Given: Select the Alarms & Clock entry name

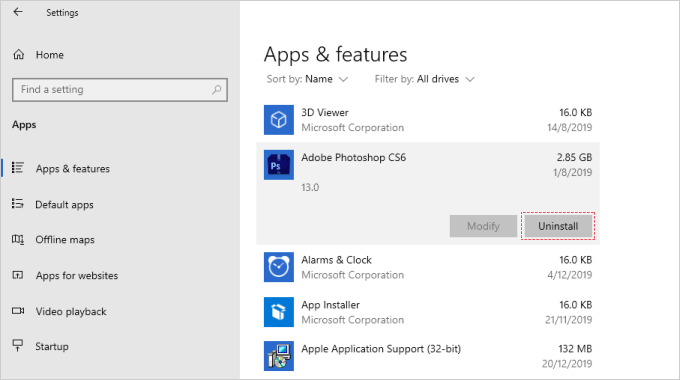Looking at the screenshot, I should (336, 260).
